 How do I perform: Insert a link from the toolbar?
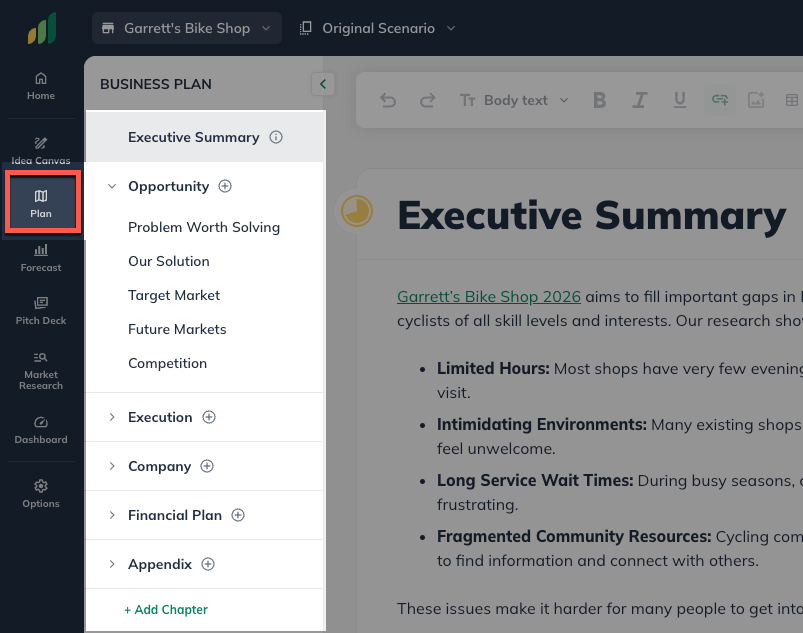tap(720, 100)
